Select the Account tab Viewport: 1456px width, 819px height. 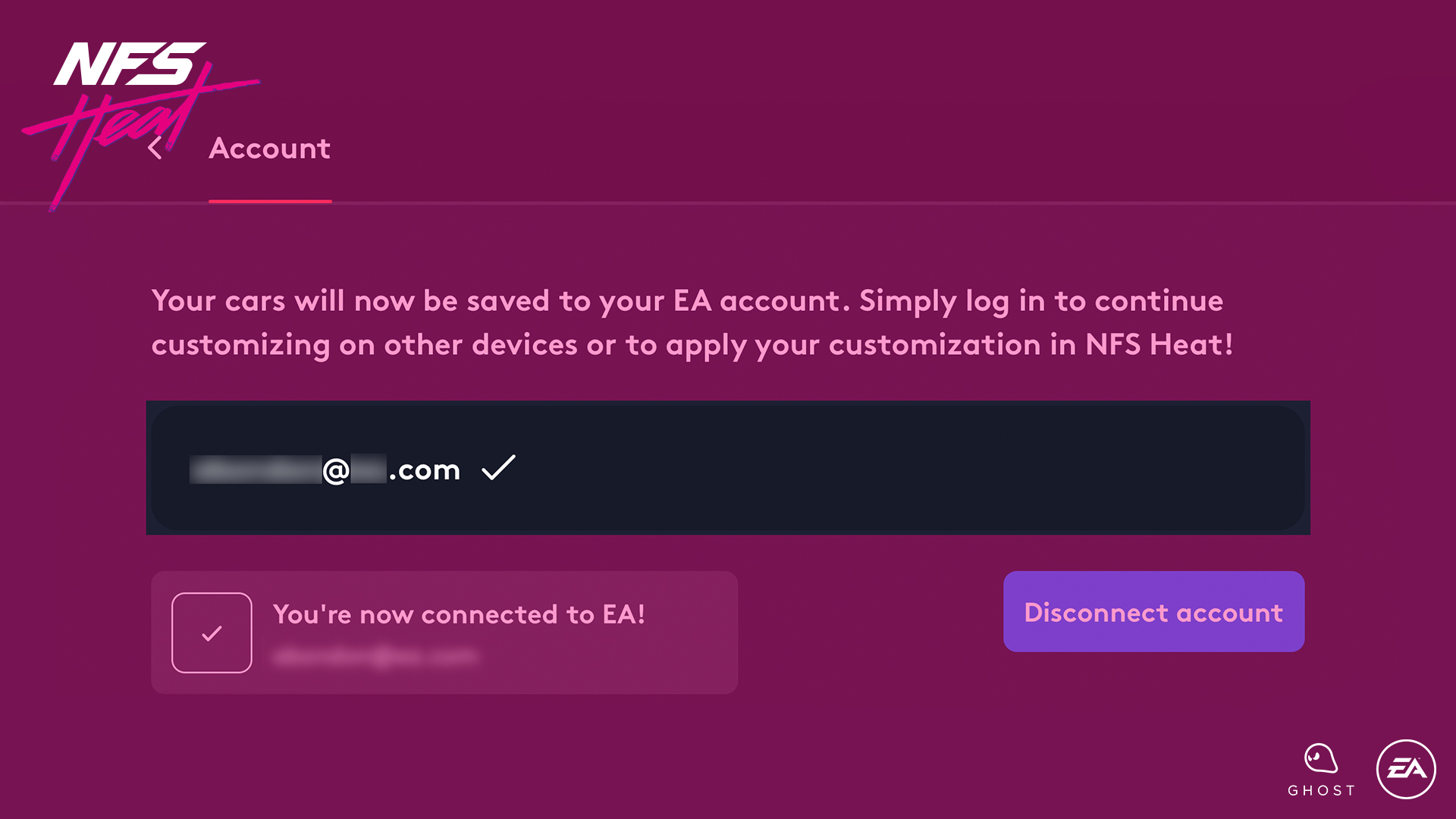point(269,149)
